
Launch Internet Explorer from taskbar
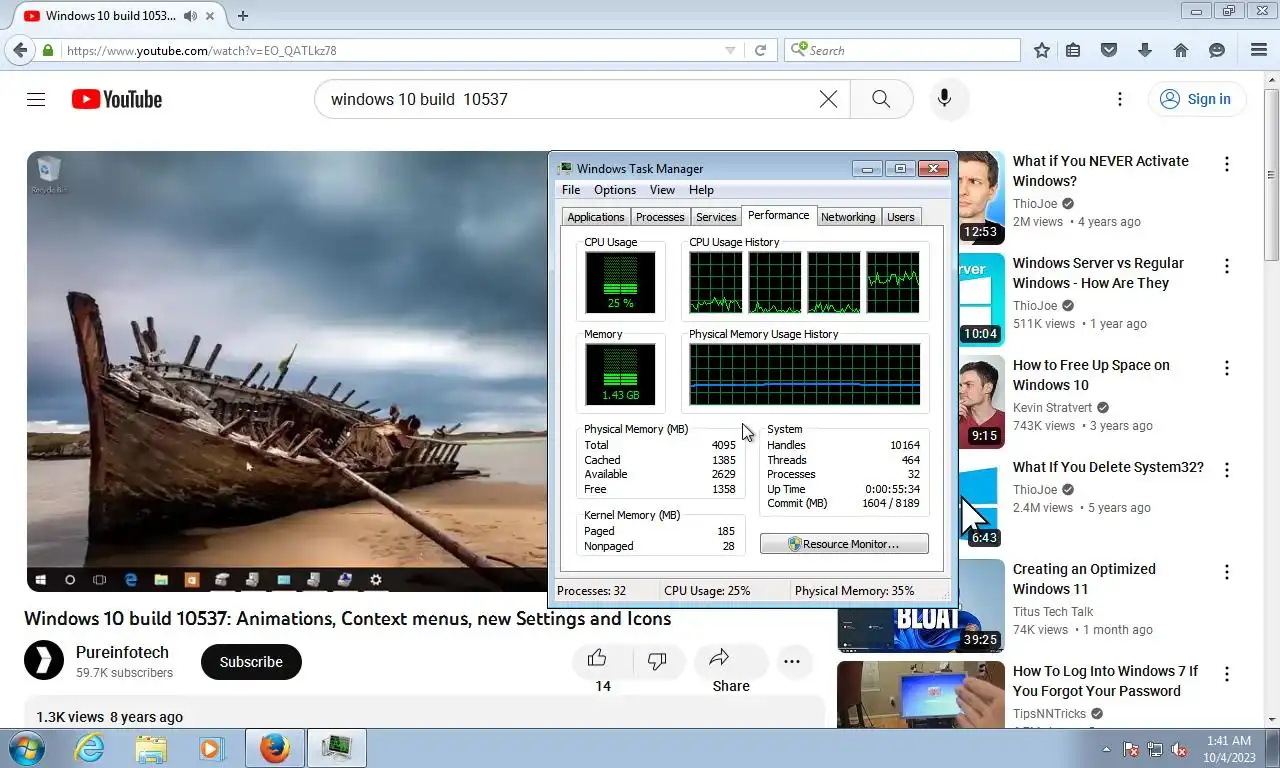pyautogui.click(x=90, y=748)
